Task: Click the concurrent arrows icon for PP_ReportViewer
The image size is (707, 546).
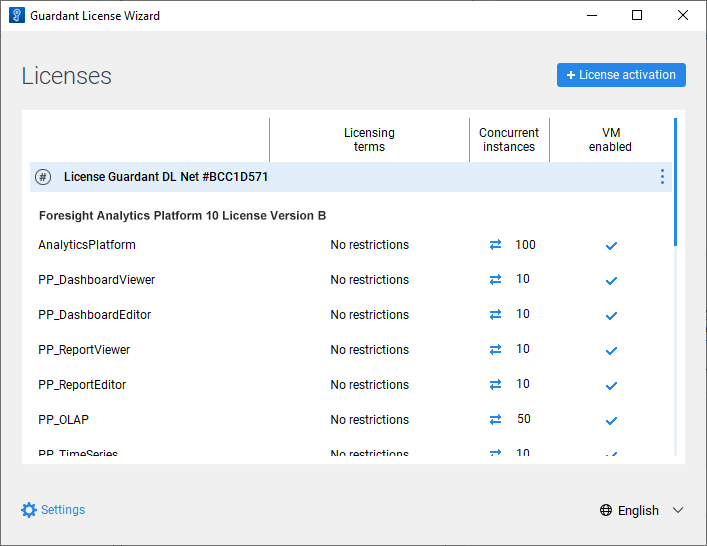Action: point(495,350)
